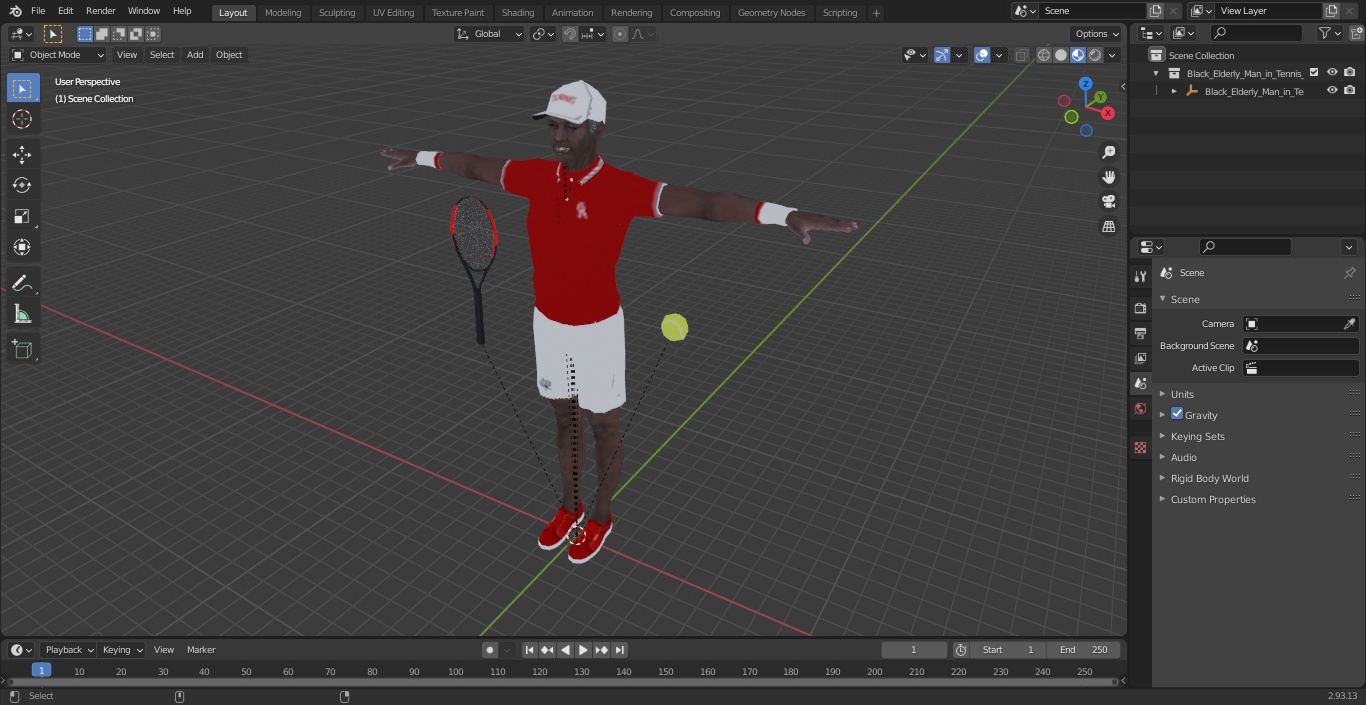The width and height of the screenshot is (1366, 705).
Task: Select the Annotate pencil tool
Action: (x=22, y=283)
